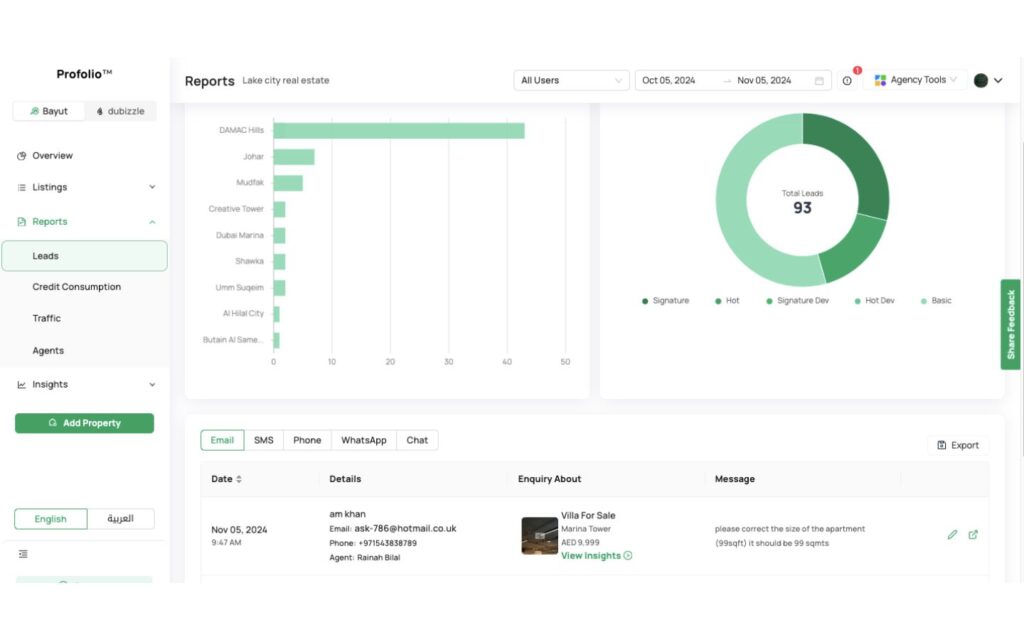Open the Leads report
Screen dimensions: 1024x640
pos(84,256)
